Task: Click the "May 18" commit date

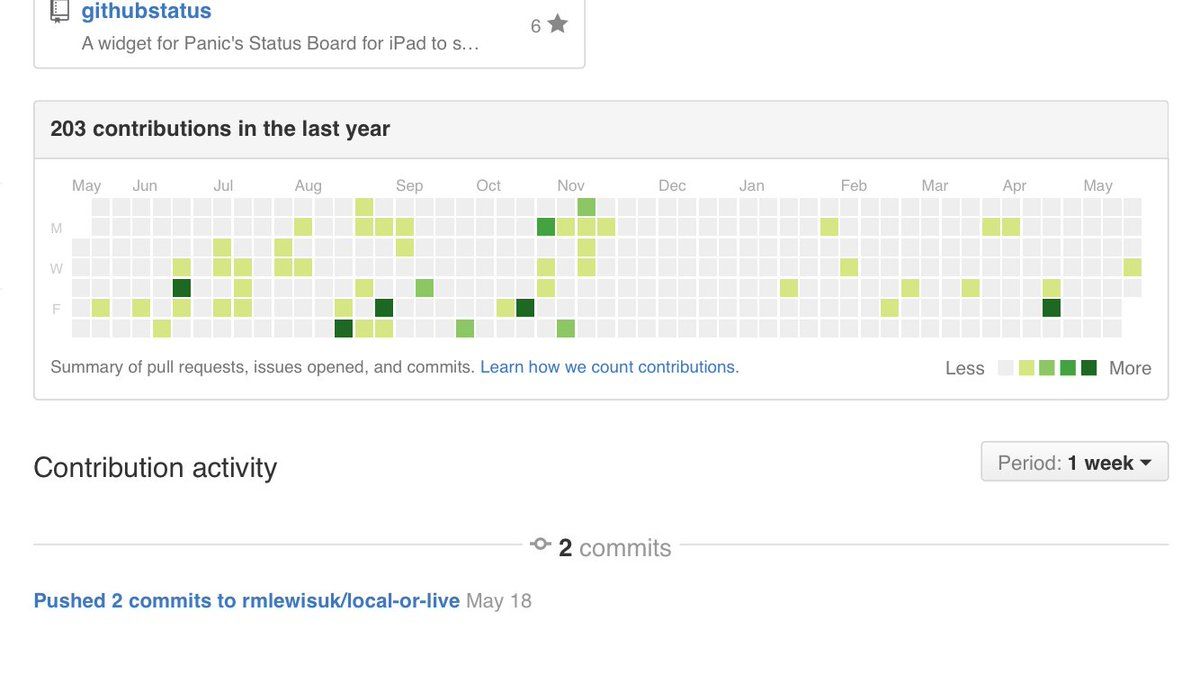Action: (x=499, y=601)
